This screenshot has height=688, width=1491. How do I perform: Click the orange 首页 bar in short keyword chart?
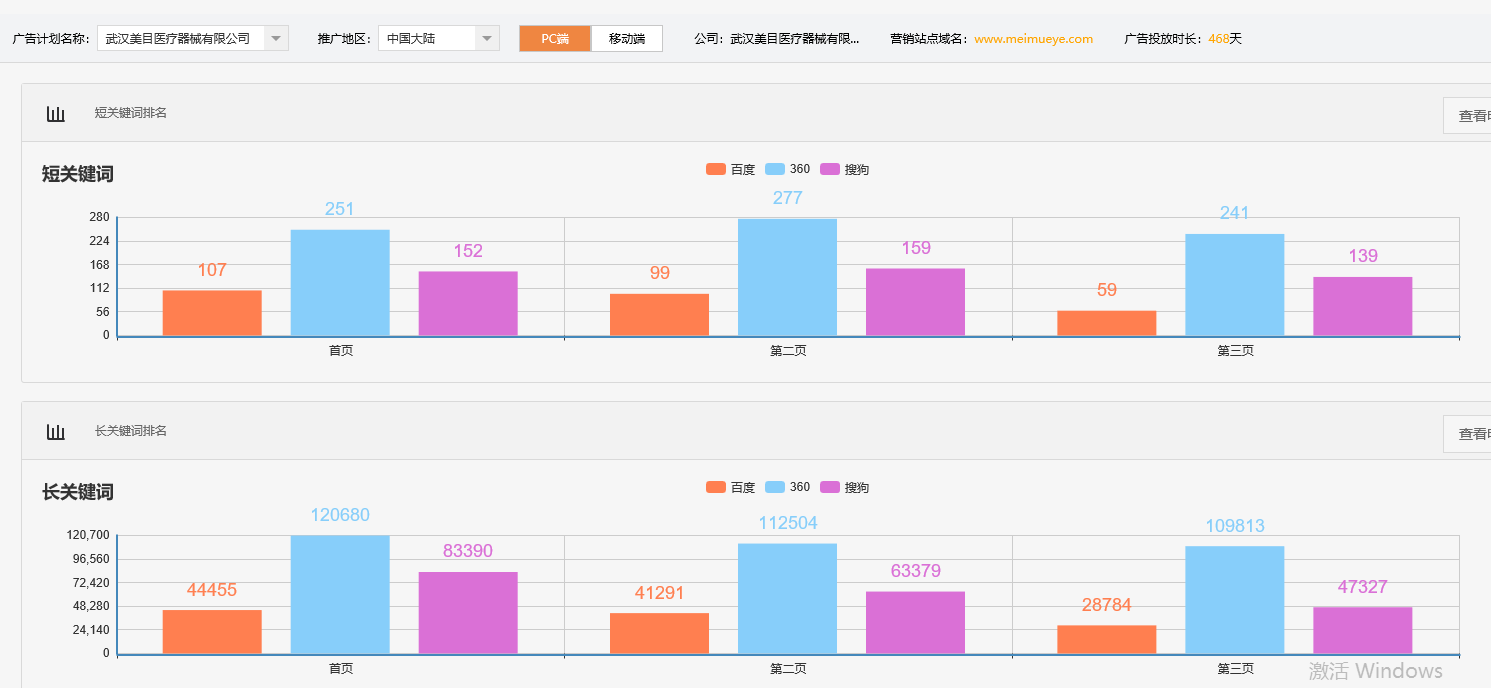point(211,312)
